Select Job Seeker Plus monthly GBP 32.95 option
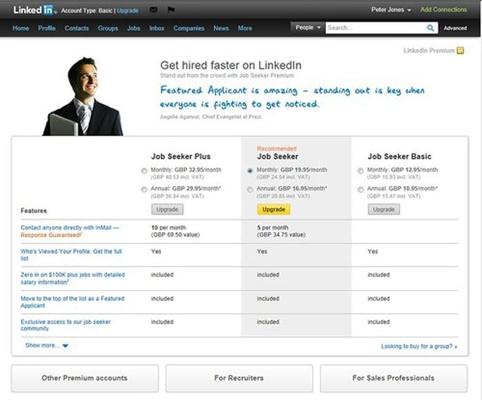This screenshot has width=482, height=400. click(144, 171)
